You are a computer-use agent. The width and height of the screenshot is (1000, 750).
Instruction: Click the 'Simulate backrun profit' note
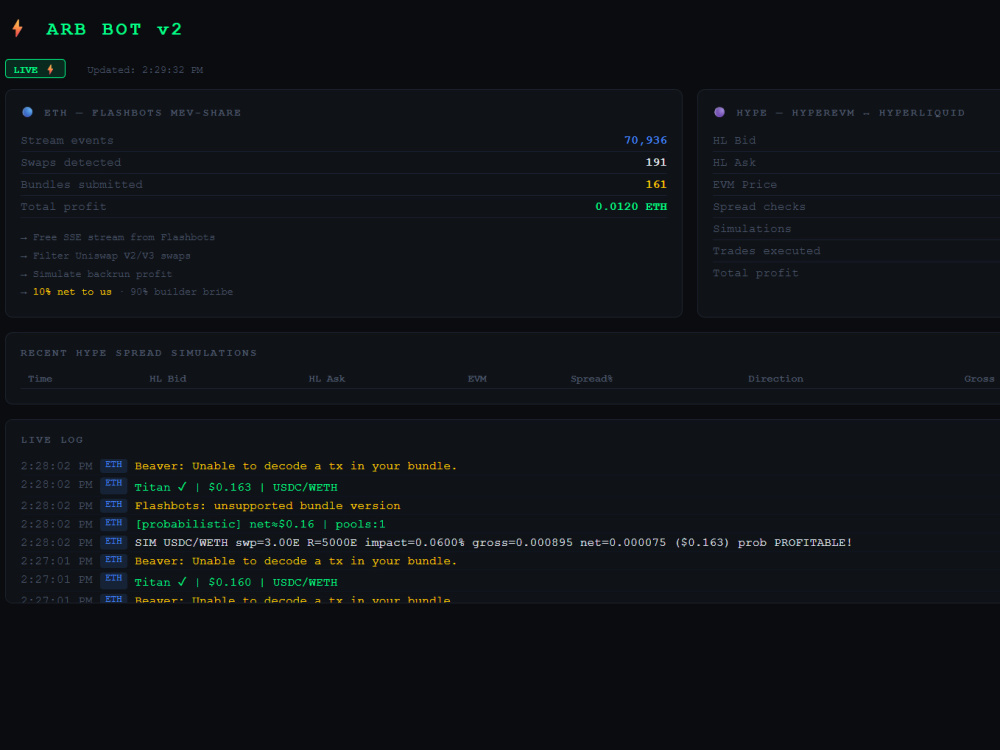[x=102, y=274]
